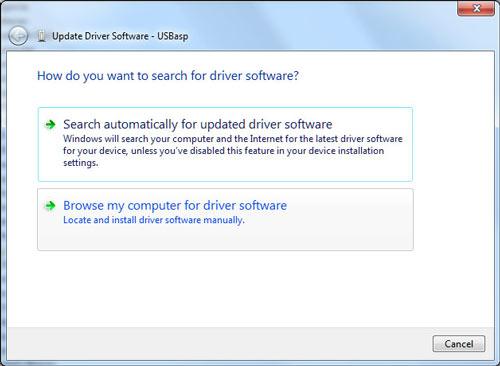Click the 'How do you want to search' heading
The image size is (500, 366).
click(168, 76)
